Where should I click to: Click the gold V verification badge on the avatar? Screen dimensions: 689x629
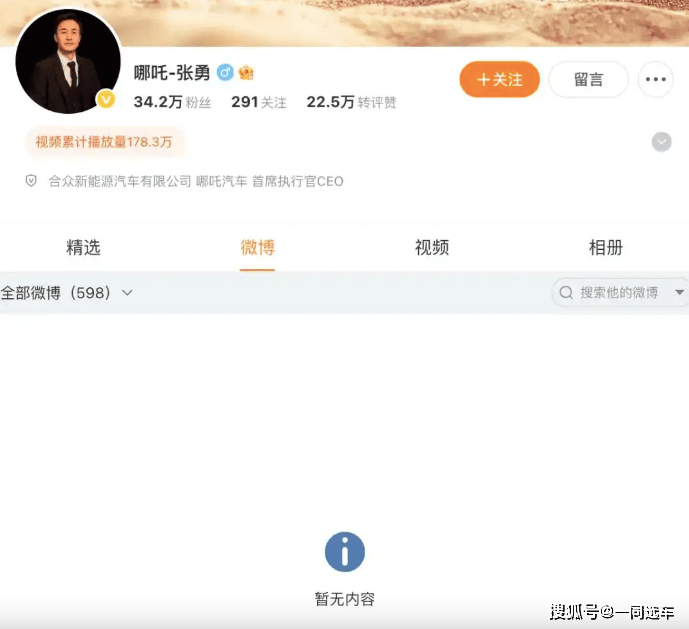[106, 99]
